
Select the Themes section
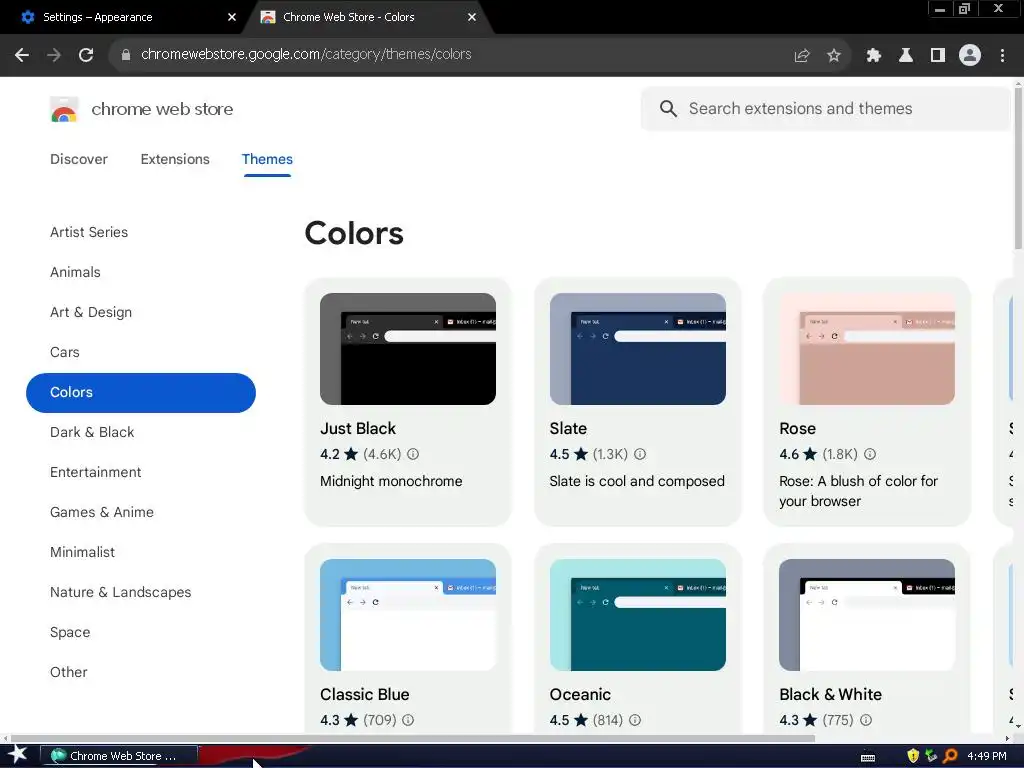click(267, 159)
